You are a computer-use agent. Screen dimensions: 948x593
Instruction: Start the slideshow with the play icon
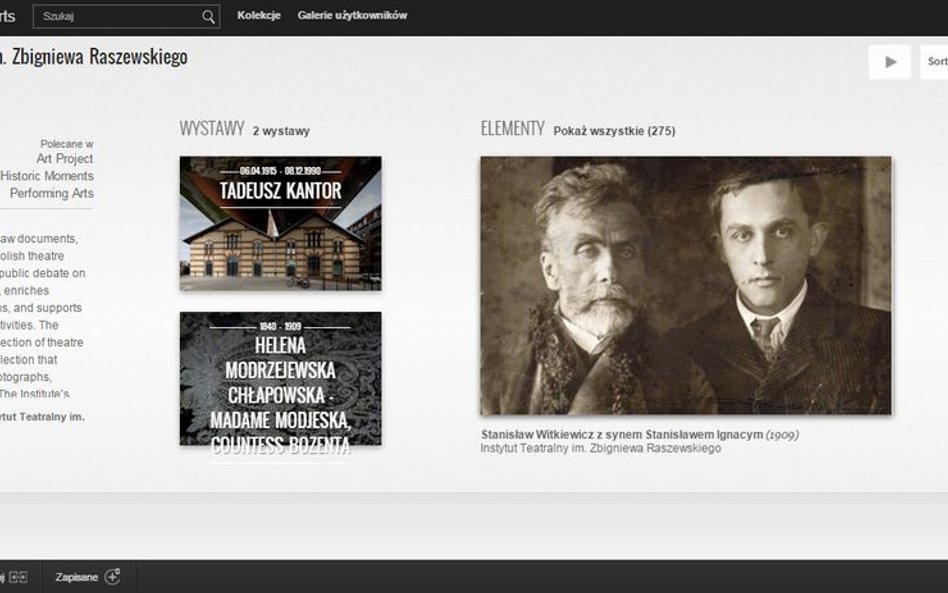tap(889, 61)
